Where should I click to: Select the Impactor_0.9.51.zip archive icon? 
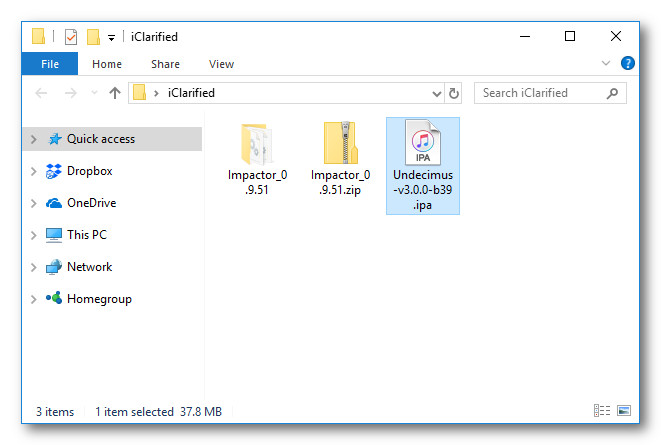(340, 144)
